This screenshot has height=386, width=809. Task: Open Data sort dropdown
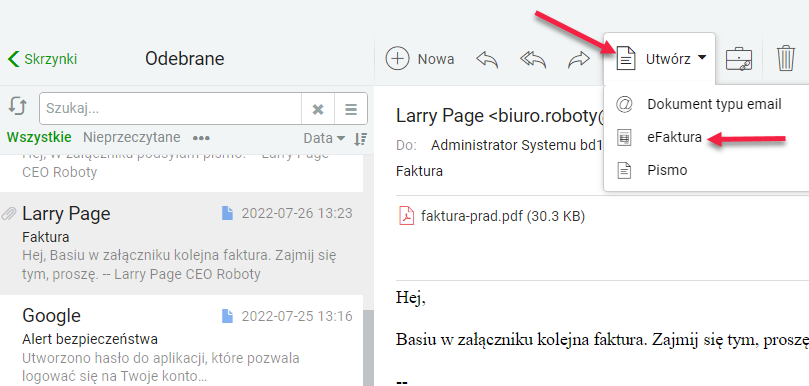[324, 138]
